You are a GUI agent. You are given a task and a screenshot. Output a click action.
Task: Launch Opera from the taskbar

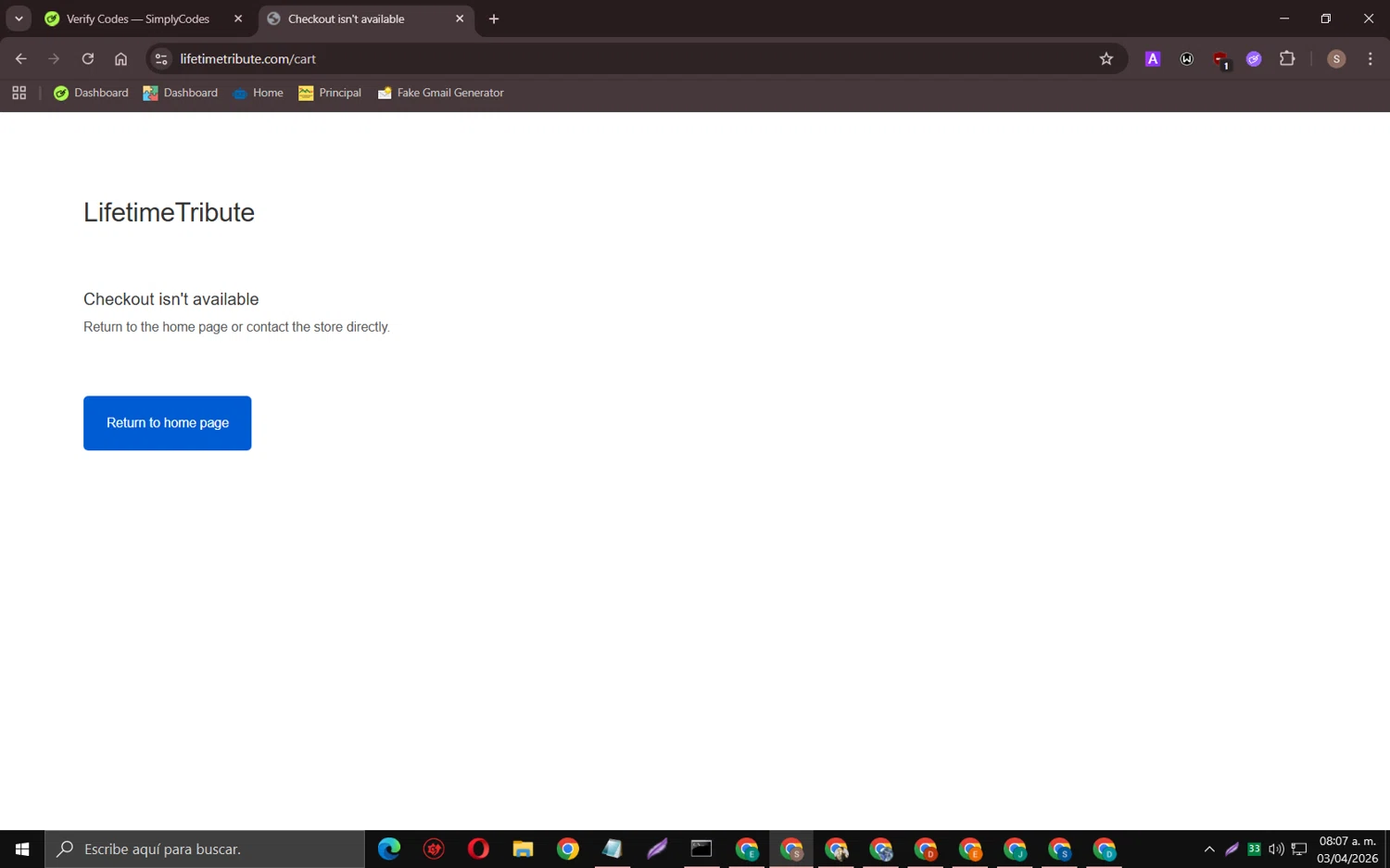pyautogui.click(x=478, y=849)
